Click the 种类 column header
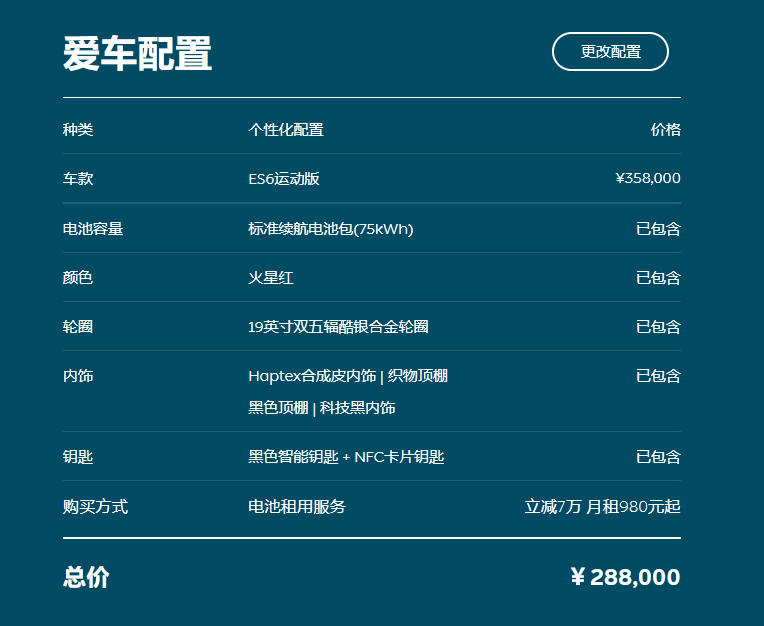This screenshot has width=764, height=626. pos(78,130)
